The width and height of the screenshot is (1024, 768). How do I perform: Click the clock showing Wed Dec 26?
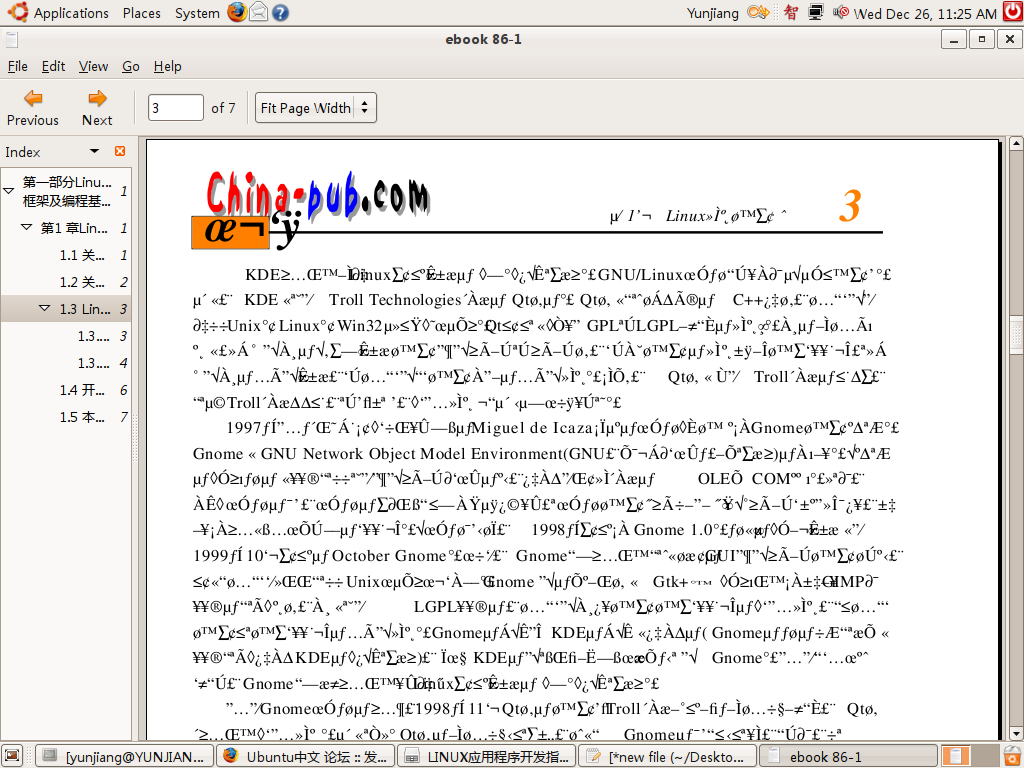pos(925,13)
